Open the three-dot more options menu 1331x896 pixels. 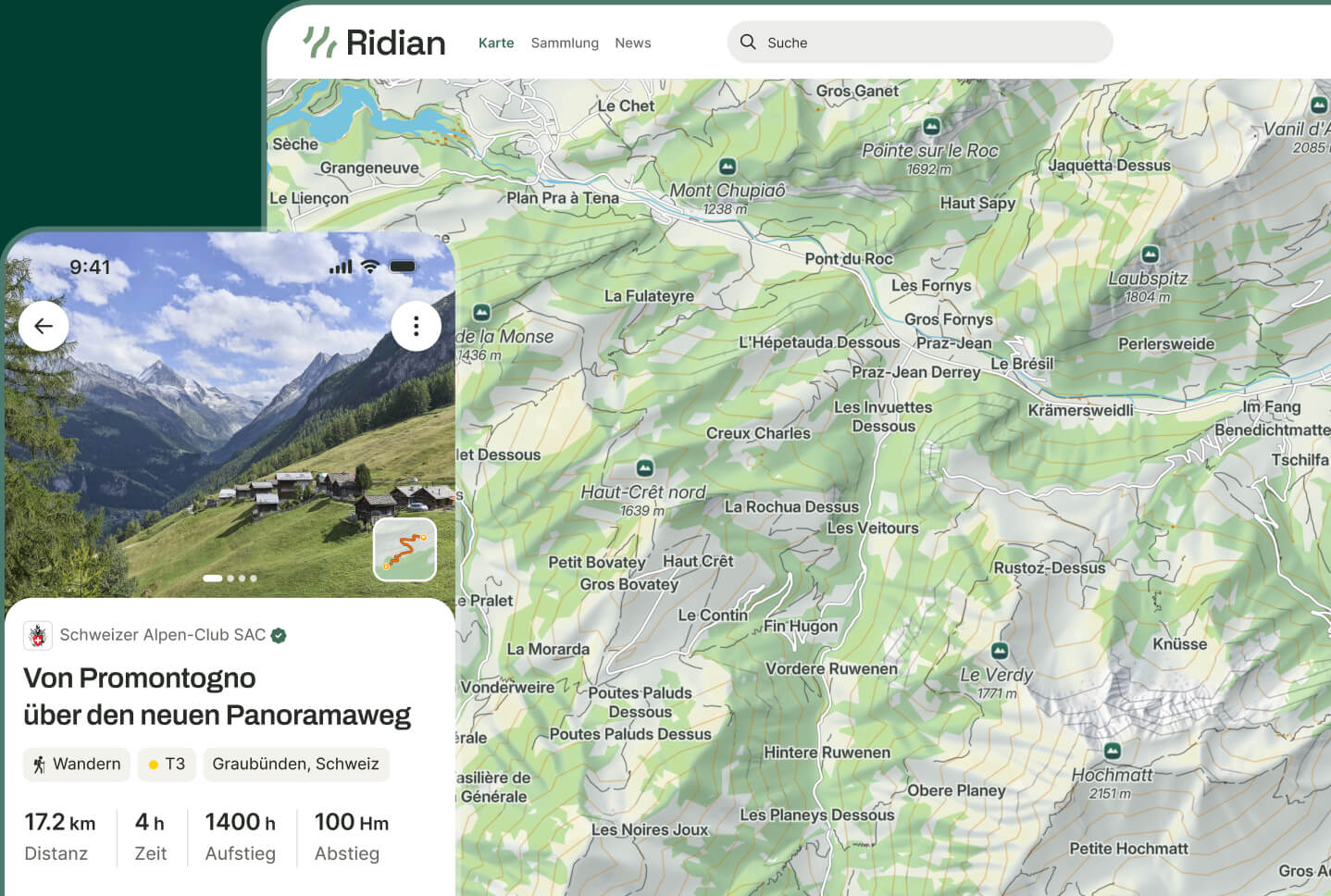click(x=416, y=326)
